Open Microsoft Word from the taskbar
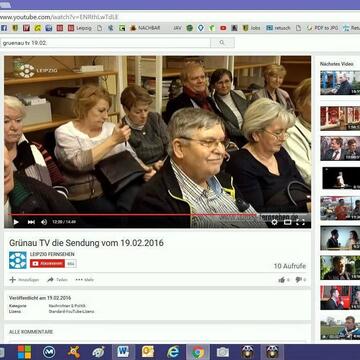The width and height of the screenshot is (360, 360). coord(123,352)
